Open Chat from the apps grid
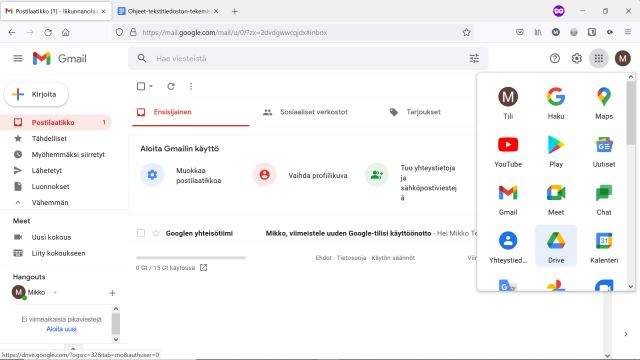640x360 pixels. click(604, 199)
